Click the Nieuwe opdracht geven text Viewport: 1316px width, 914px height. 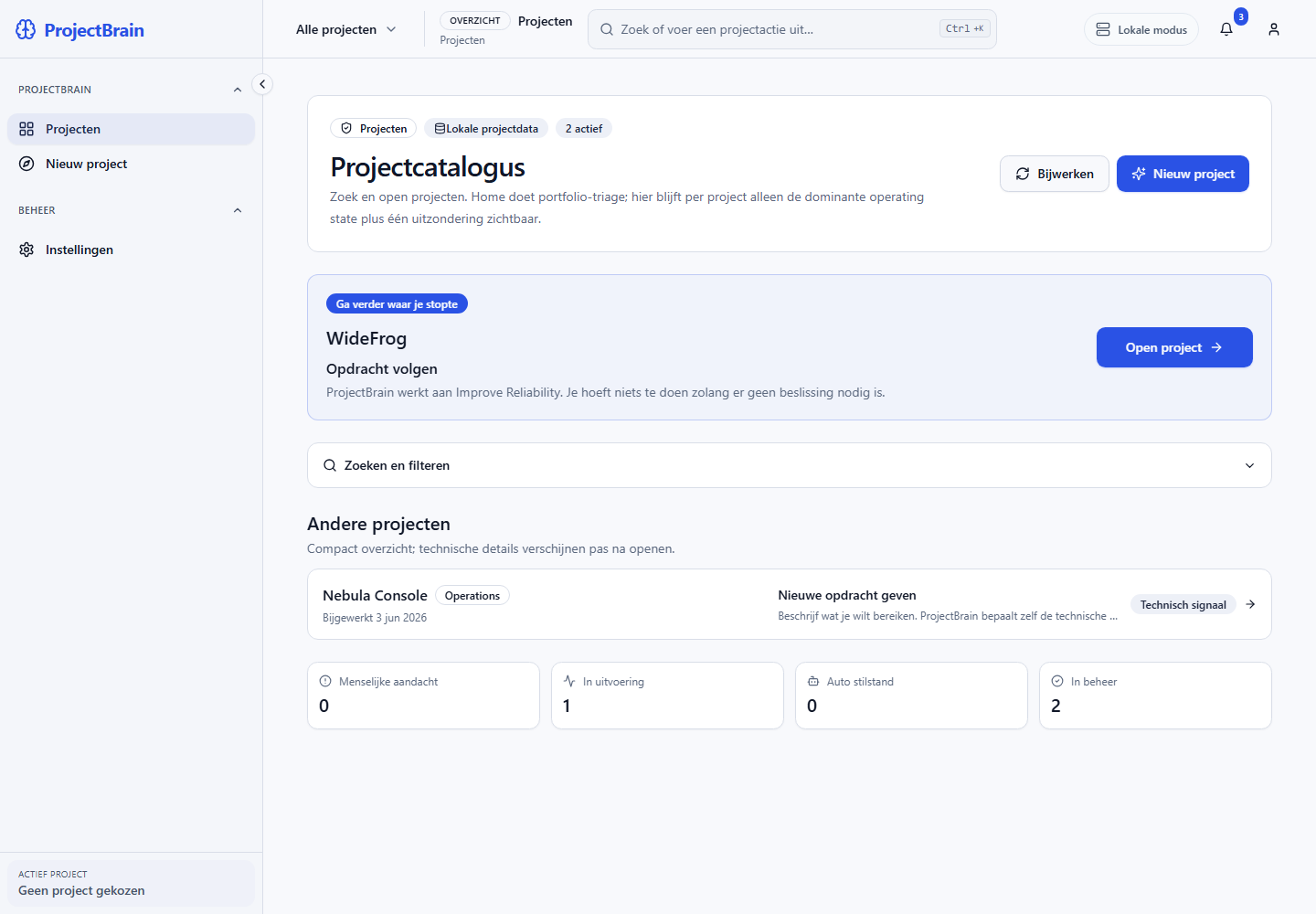[x=847, y=595]
